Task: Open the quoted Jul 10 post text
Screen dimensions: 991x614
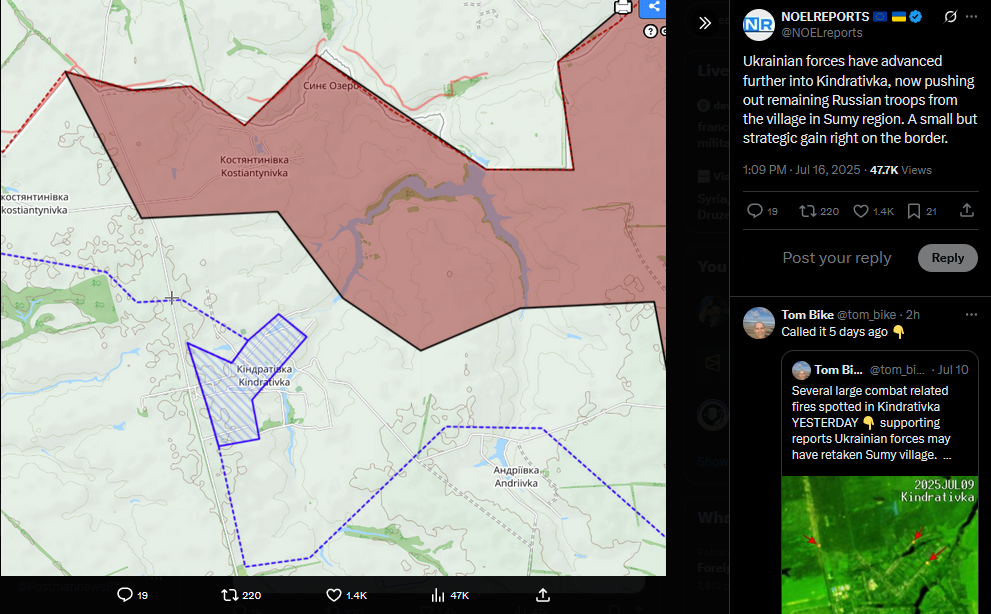Action: [871, 422]
